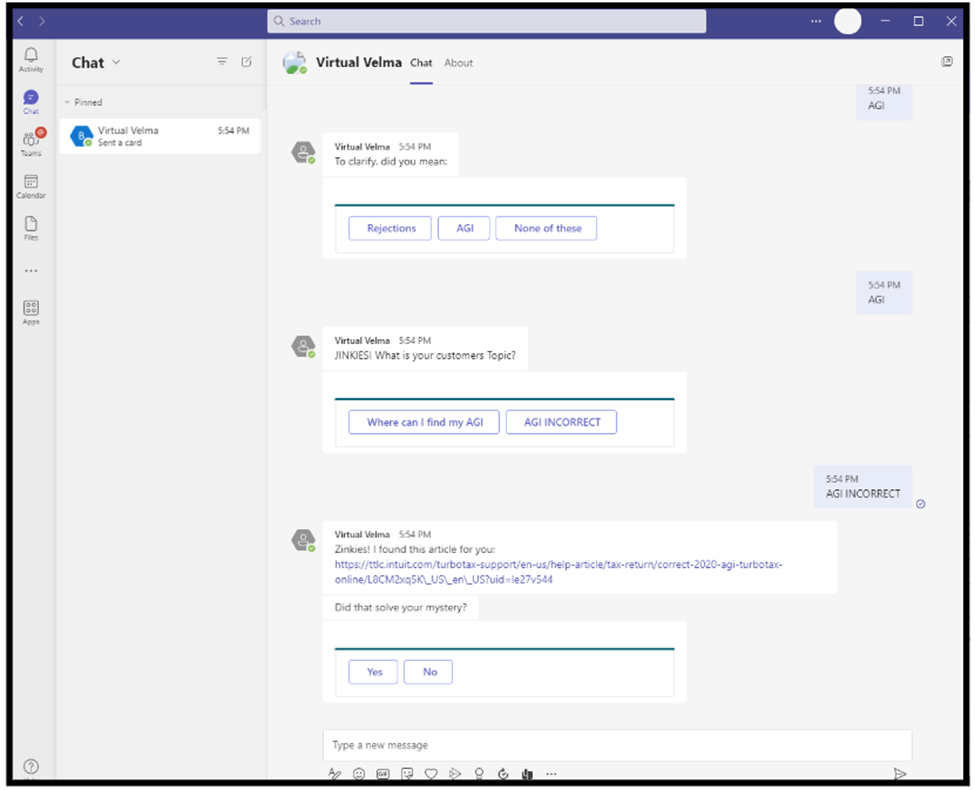Answer No to solve your mystery
The height and width of the screenshot is (790, 975).
(429, 672)
